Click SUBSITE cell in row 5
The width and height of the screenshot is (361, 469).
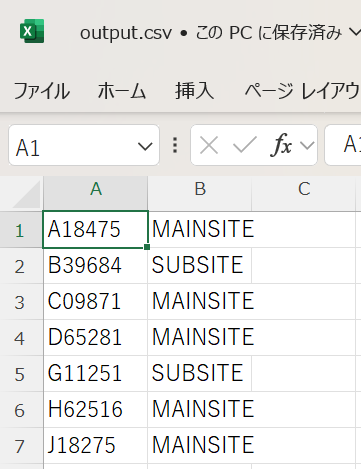point(200,374)
